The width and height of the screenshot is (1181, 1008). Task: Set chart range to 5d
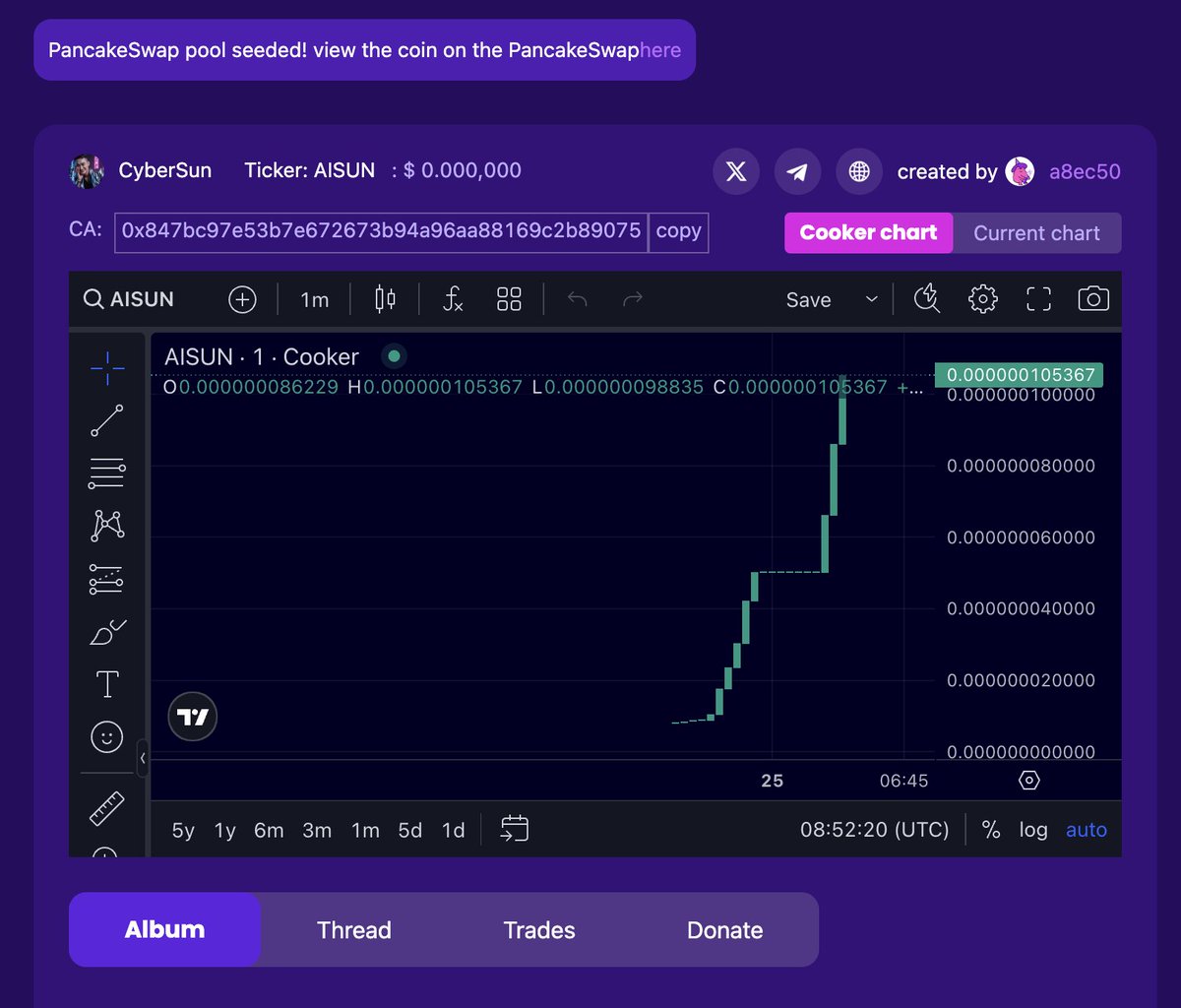[x=410, y=830]
